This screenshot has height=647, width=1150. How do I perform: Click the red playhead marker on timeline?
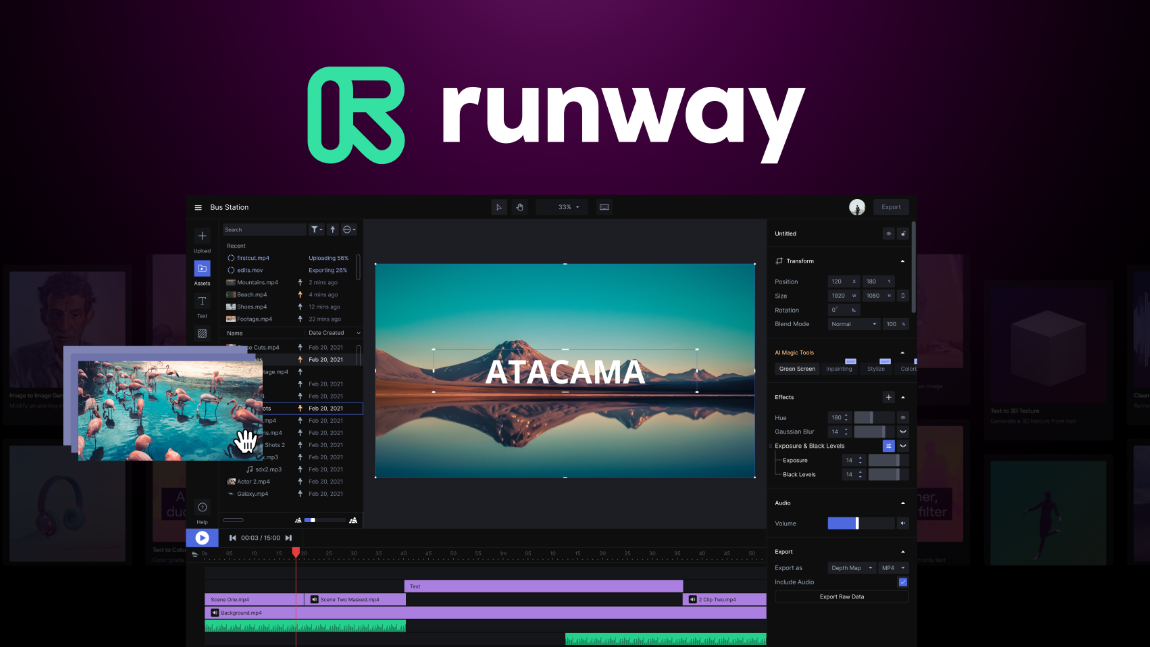pyautogui.click(x=296, y=552)
